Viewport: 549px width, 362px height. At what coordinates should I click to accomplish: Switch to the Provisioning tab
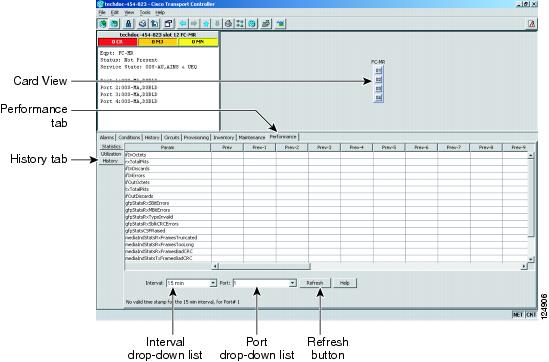(196, 138)
